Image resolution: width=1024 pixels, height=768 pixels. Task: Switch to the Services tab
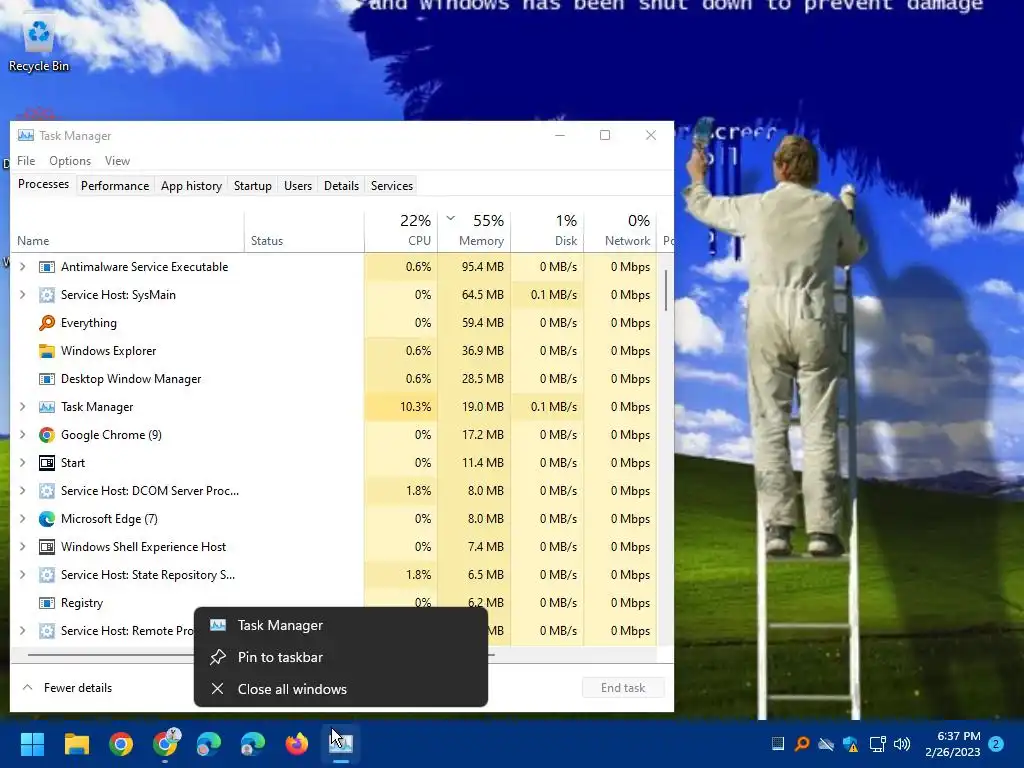tap(392, 186)
